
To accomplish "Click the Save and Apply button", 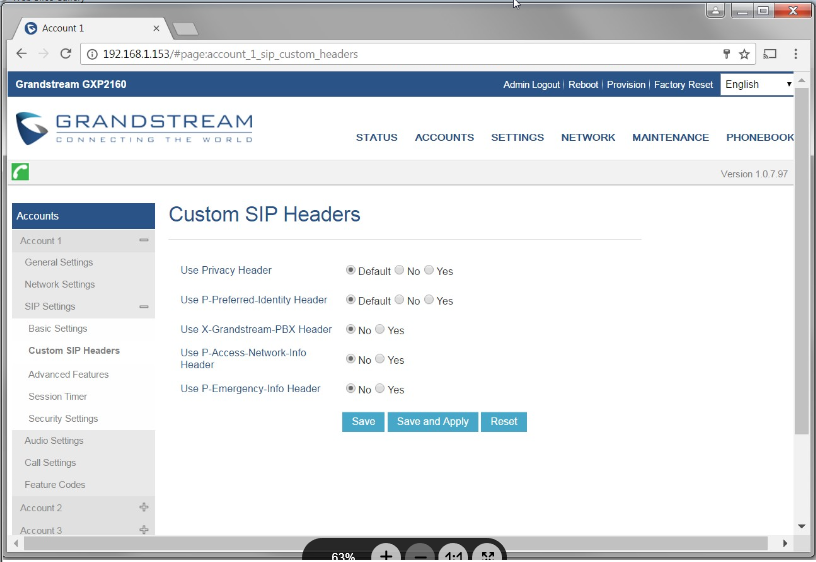I will coord(432,422).
